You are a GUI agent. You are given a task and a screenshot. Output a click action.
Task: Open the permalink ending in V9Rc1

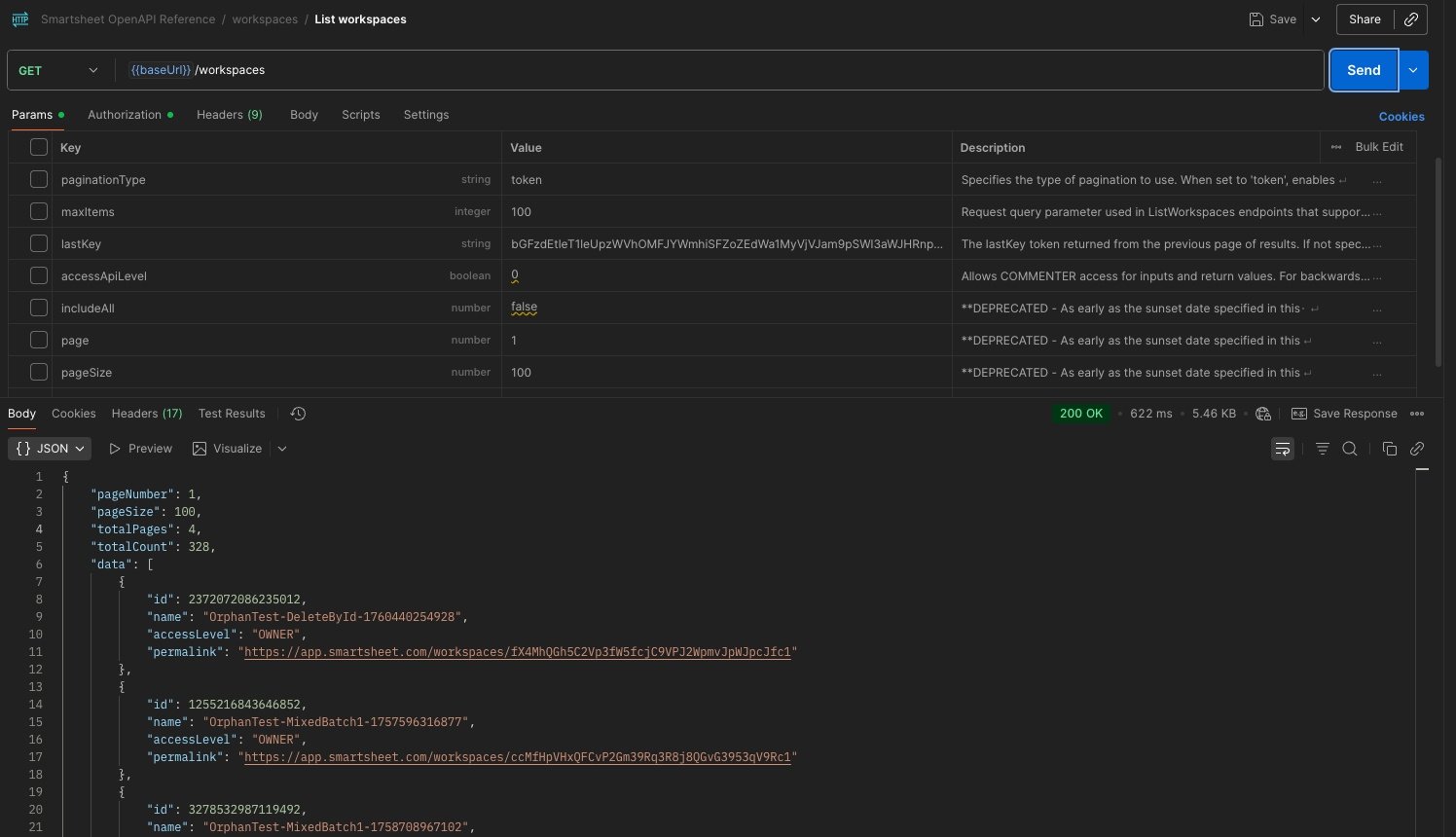click(x=520, y=757)
